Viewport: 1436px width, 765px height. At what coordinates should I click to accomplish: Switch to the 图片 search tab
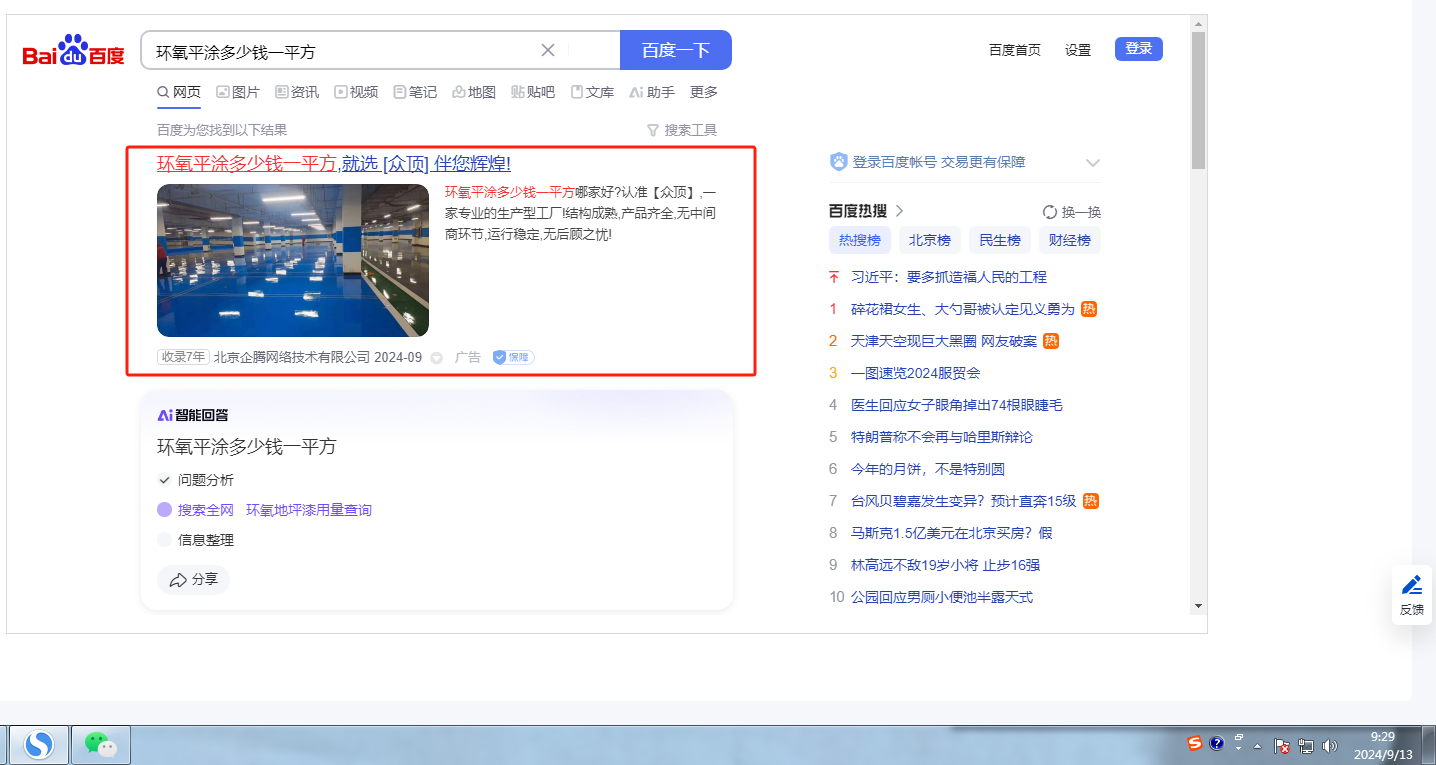click(238, 92)
